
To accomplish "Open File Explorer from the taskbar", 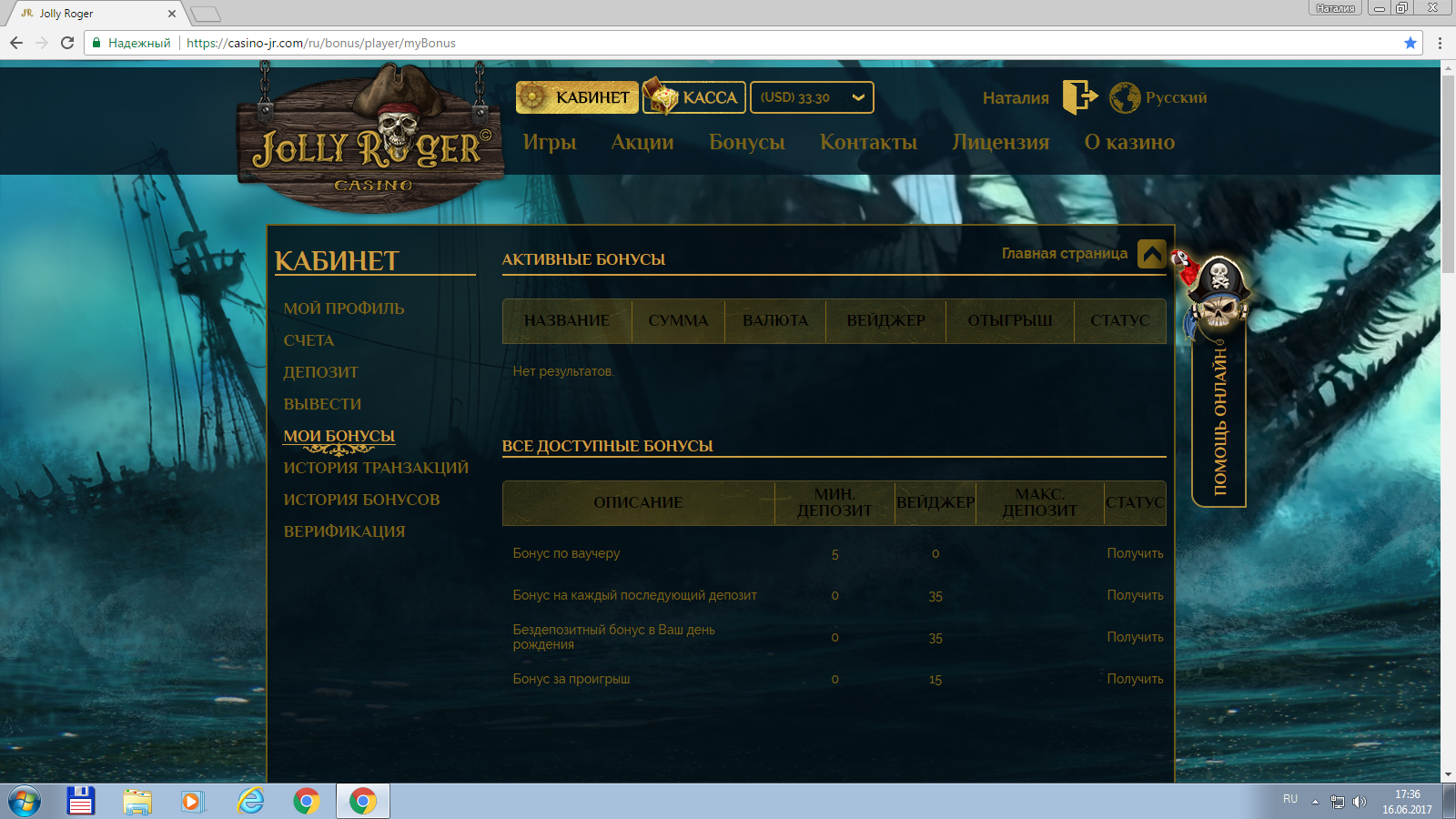I will click(137, 801).
